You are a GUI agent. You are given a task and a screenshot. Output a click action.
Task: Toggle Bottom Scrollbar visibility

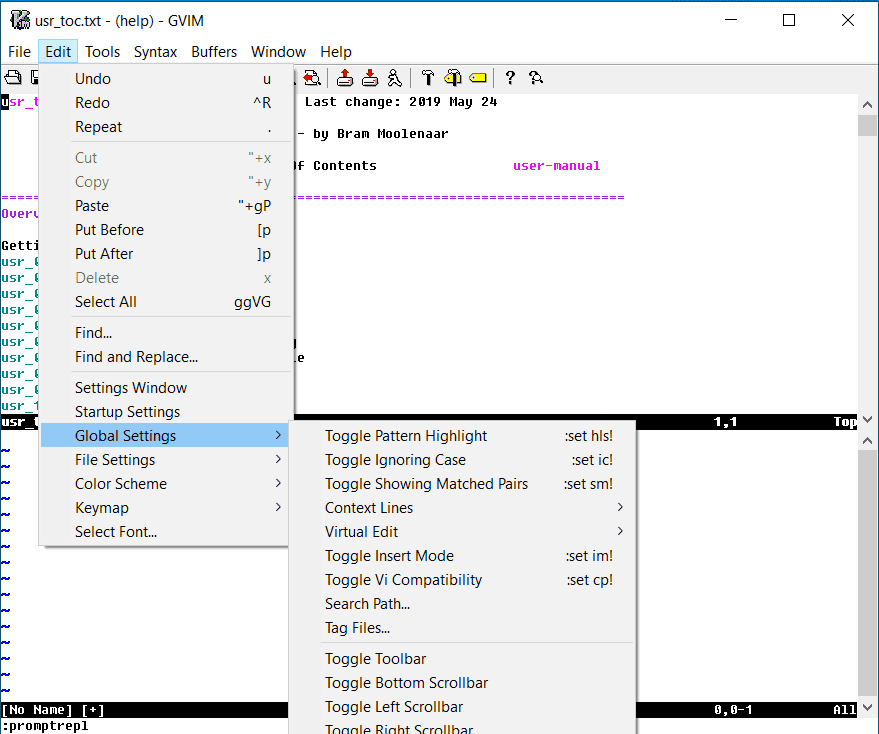click(x=463, y=683)
